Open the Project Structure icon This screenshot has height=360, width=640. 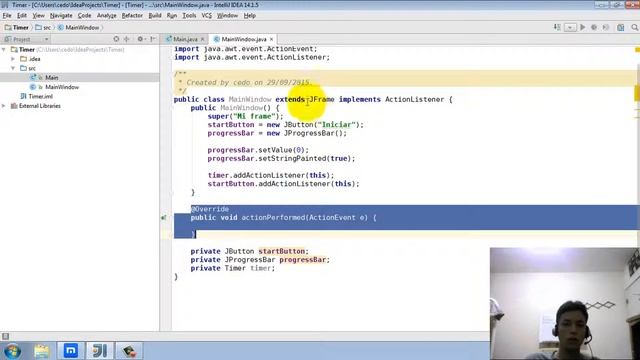pyautogui.click(x=620, y=27)
